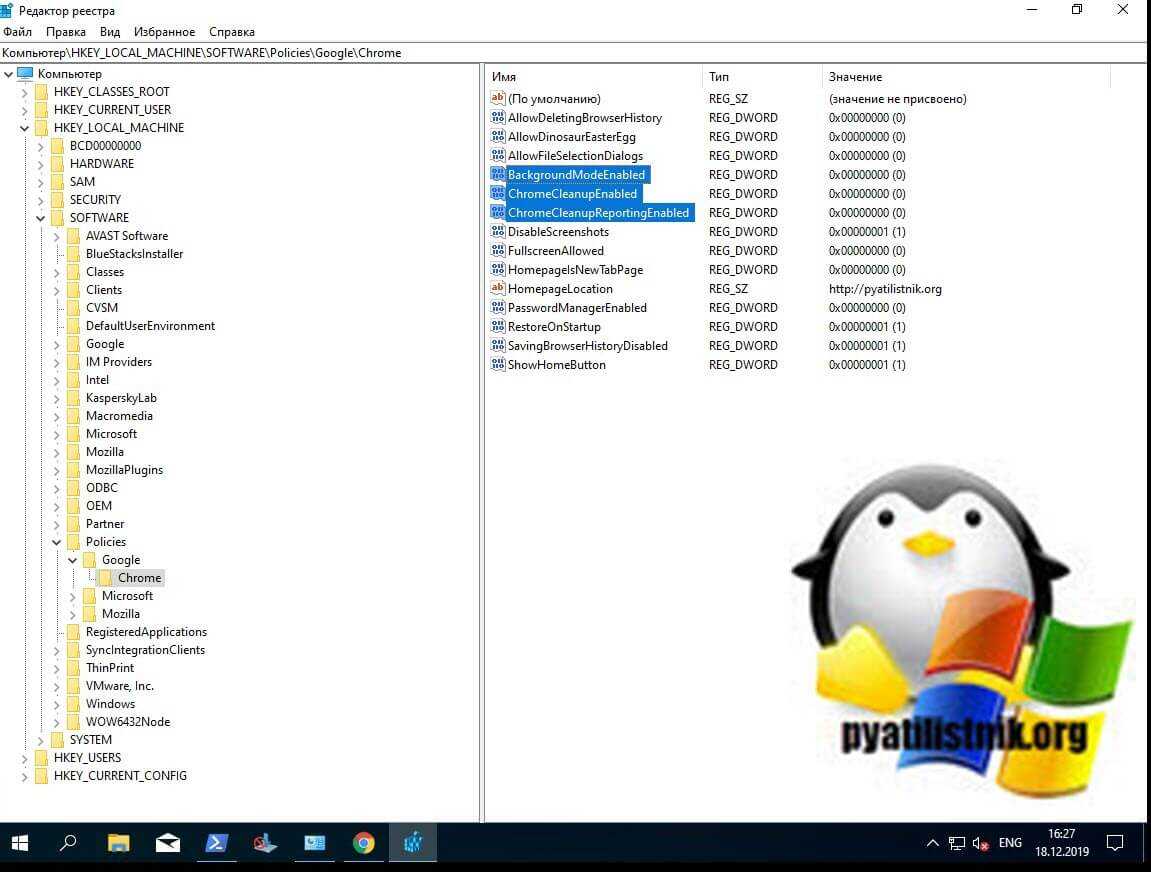Open PowerShell from the taskbar

pyautogui.click(x=216, y=843)
